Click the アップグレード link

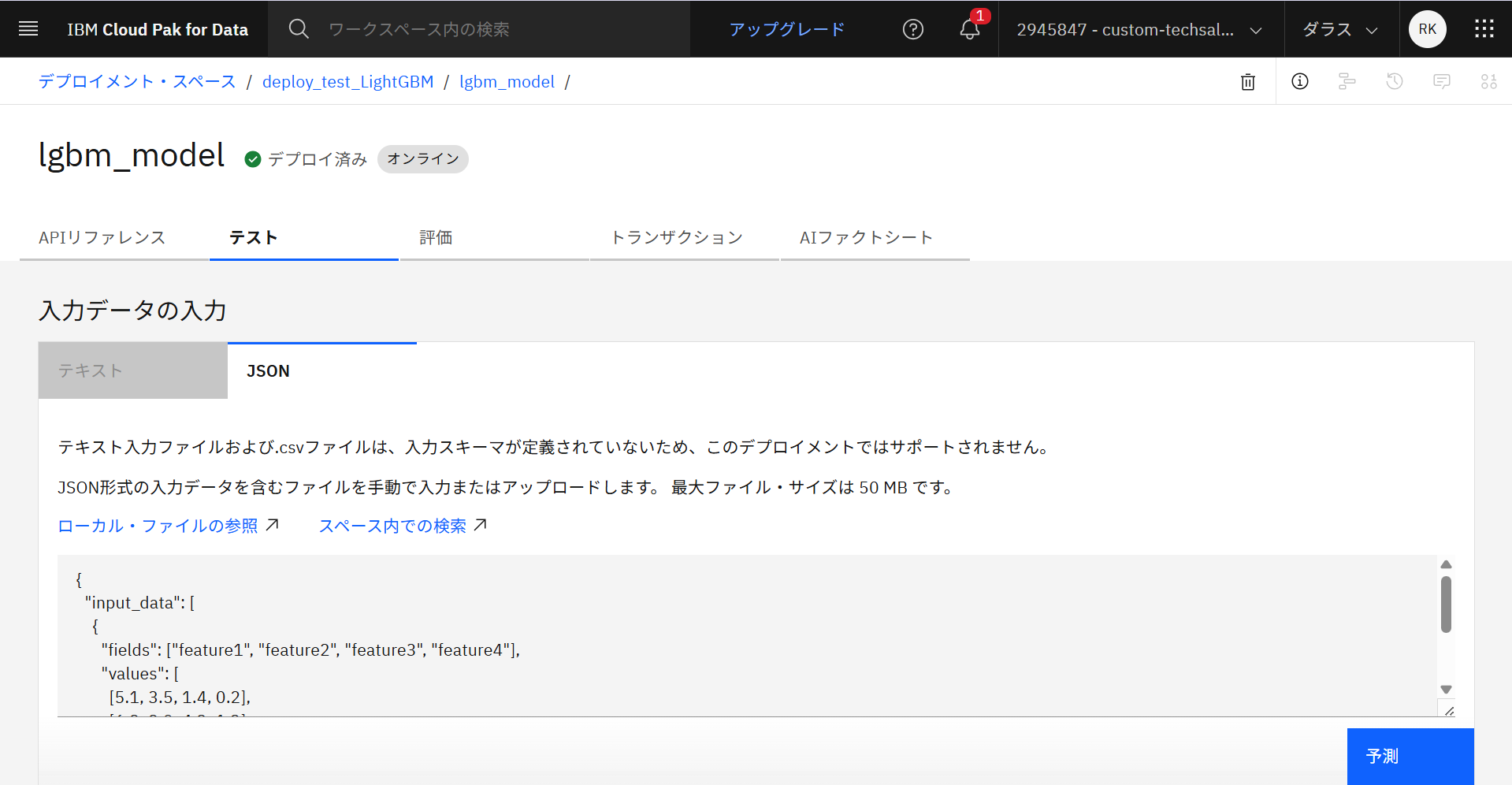coord(786,29)
